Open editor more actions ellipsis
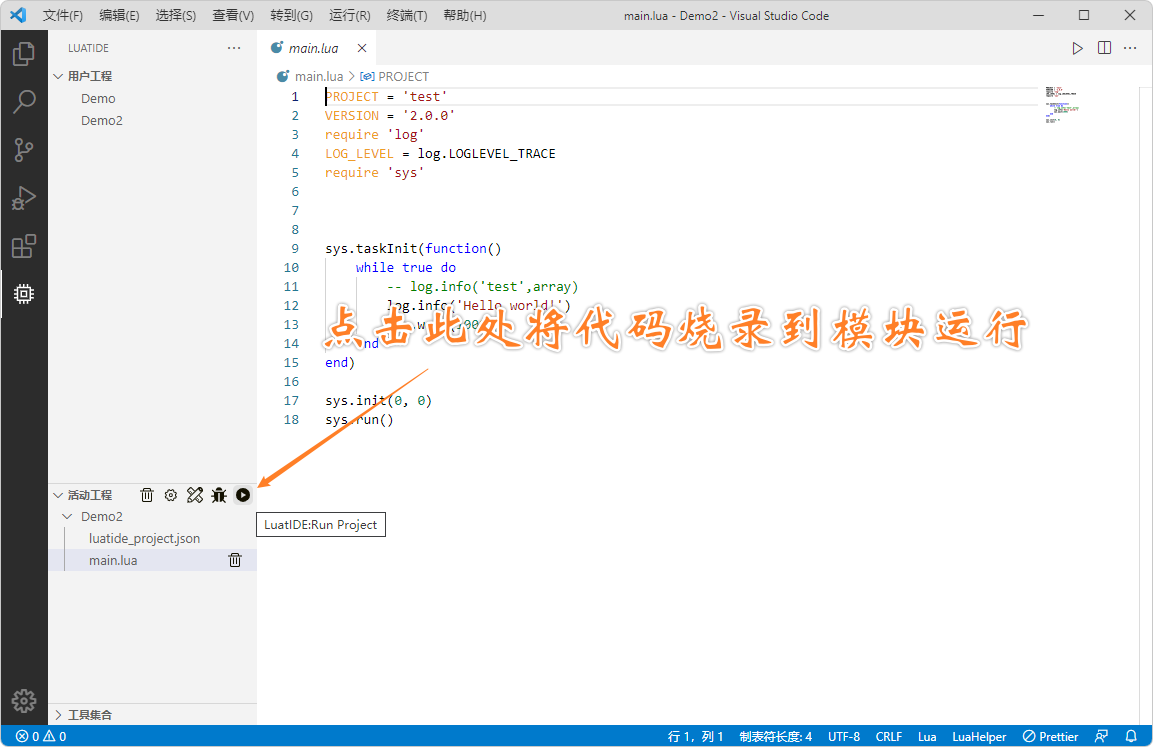The height and width of the screenshot is (747, 1153). click(1130, 48)
